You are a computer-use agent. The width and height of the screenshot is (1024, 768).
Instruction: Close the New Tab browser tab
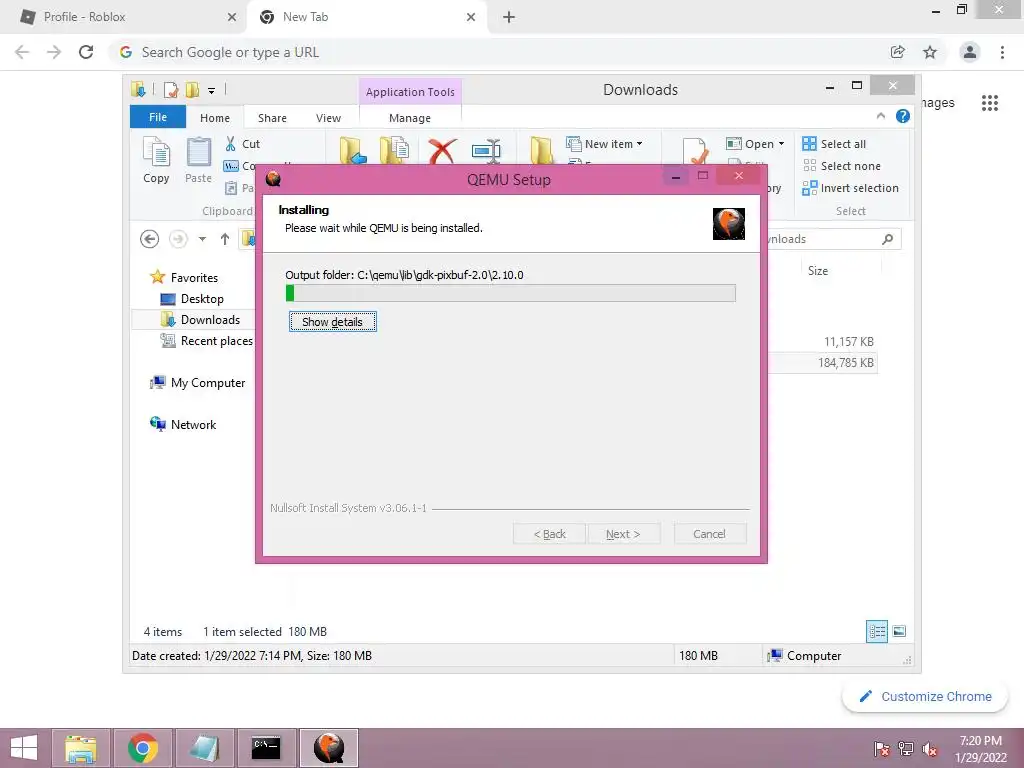coord(471,17)
